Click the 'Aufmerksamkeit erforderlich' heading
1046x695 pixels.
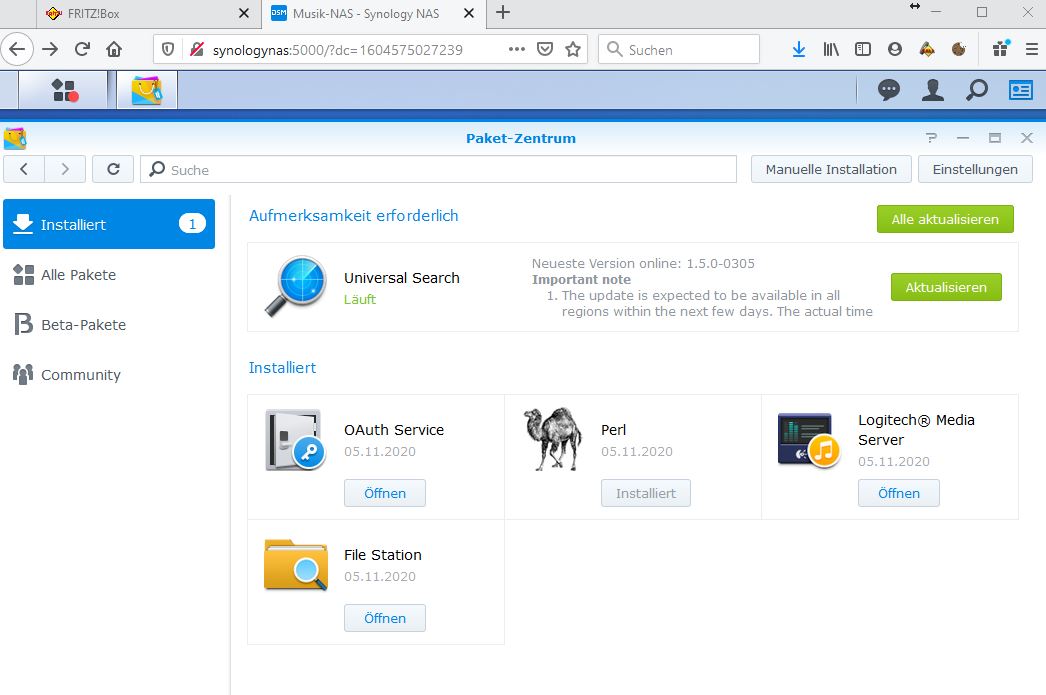click(354, 215)
